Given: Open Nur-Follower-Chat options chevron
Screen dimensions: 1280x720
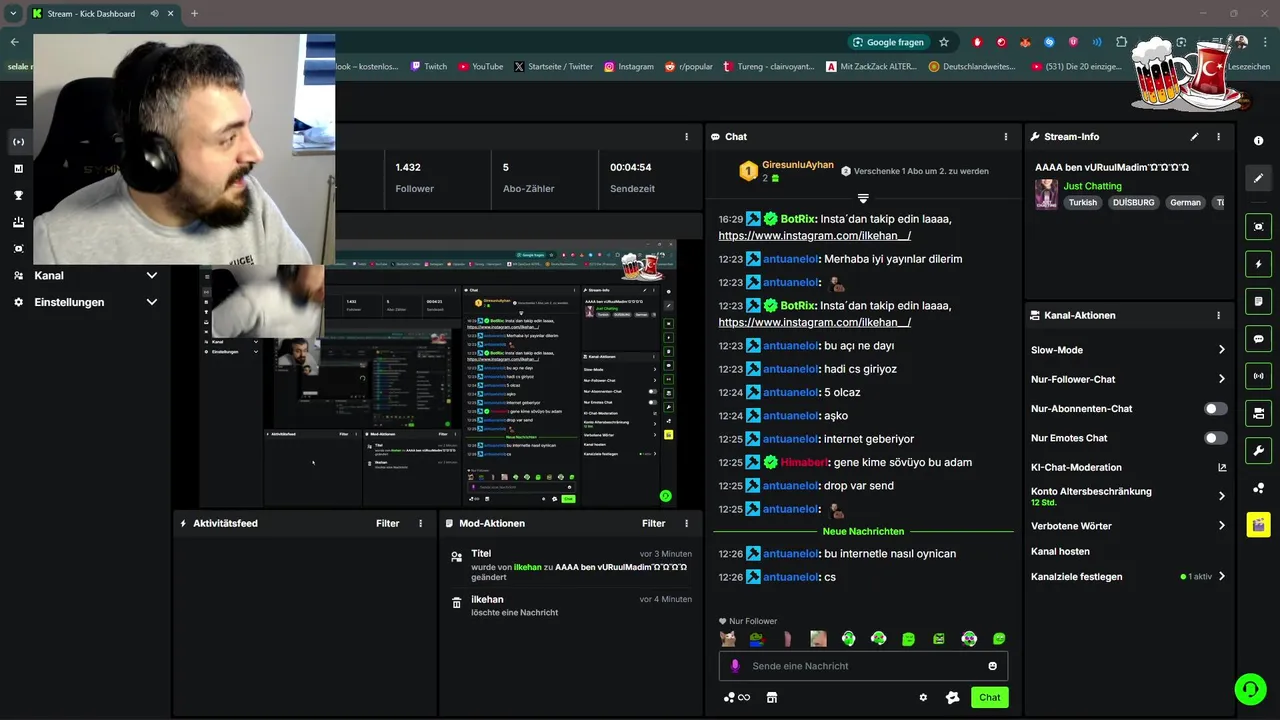Looking at the screenshot, I should pos(1221,379).
